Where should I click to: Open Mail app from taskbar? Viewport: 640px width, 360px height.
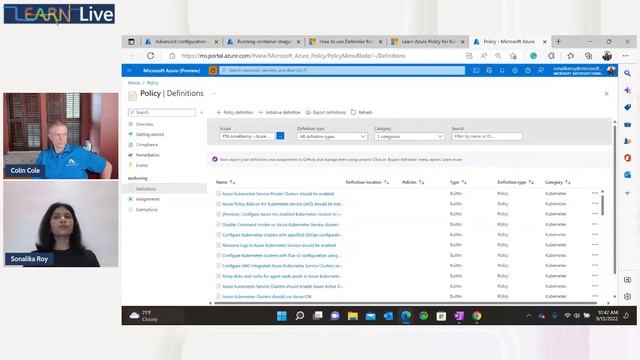coord(370,316)
